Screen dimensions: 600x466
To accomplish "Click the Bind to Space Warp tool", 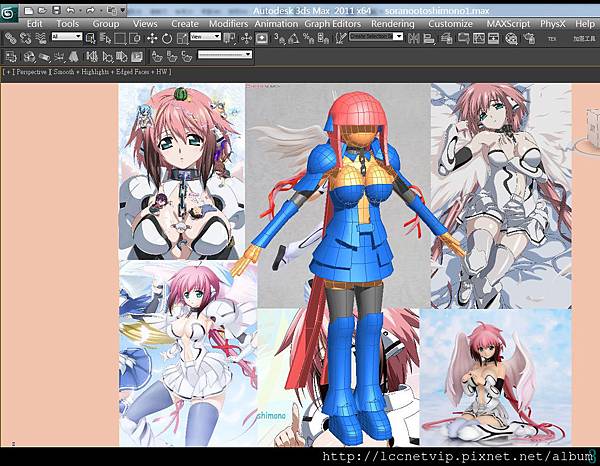I will click(41, 38).
